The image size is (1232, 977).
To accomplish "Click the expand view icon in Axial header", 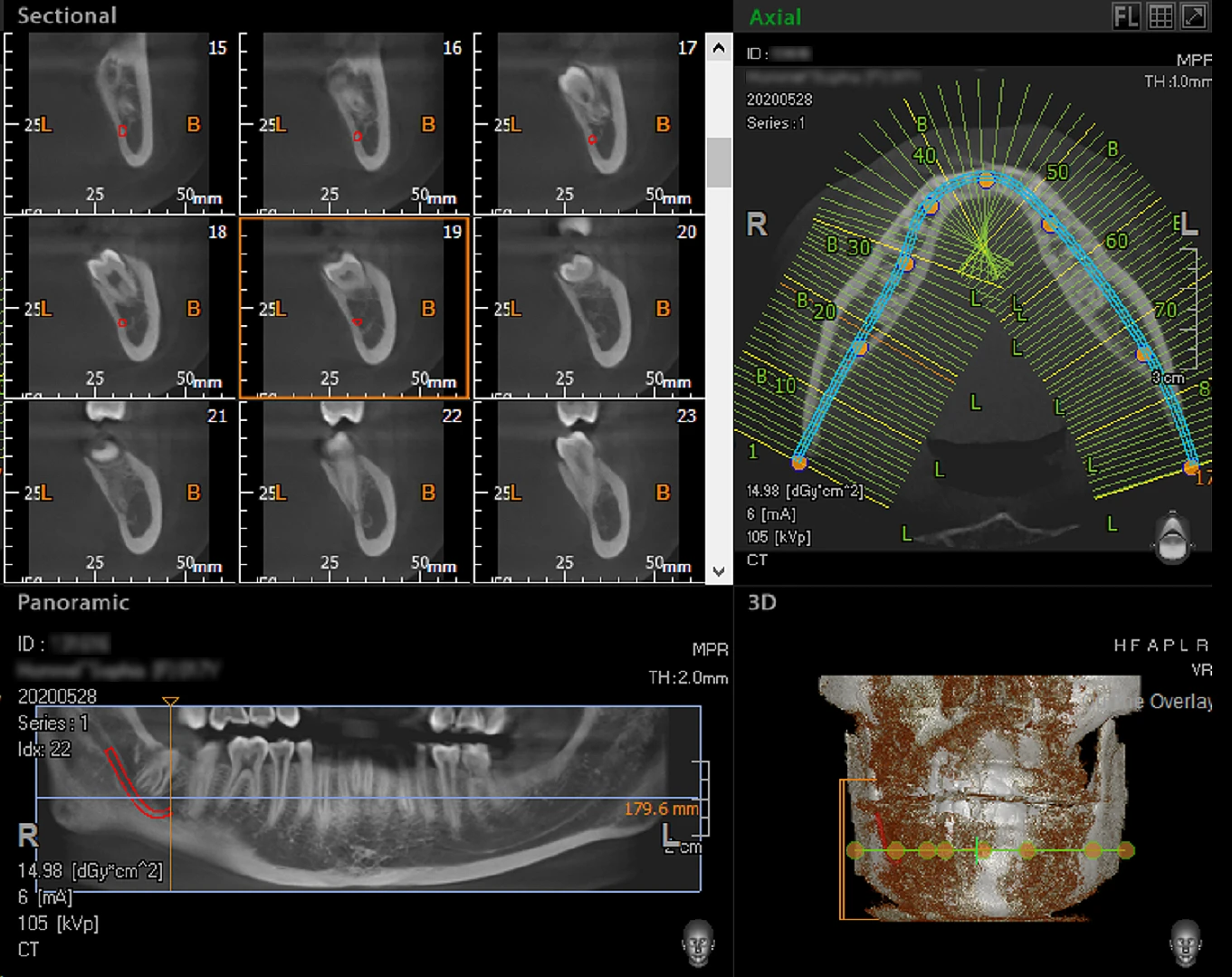I will 1194,16.
